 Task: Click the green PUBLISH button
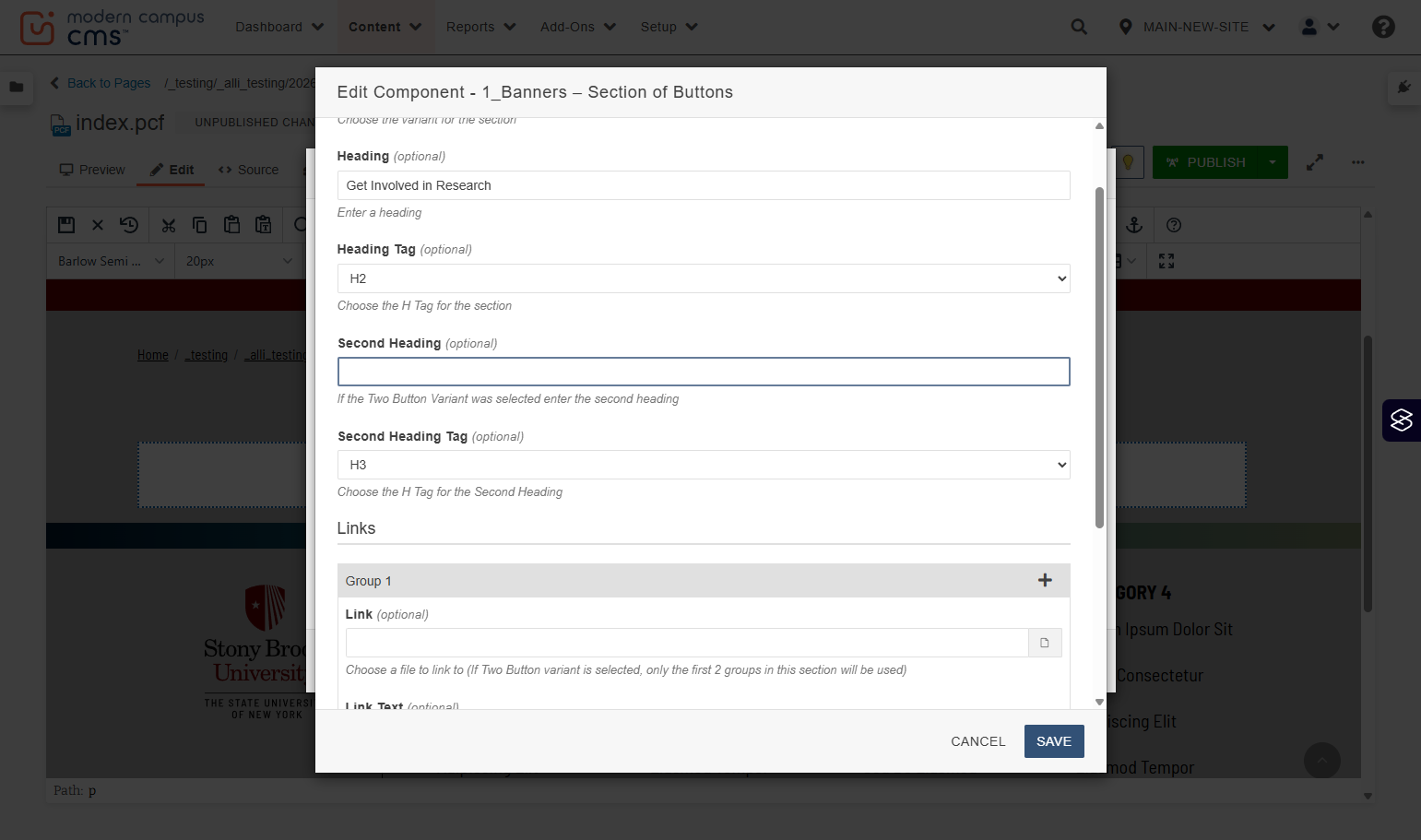[x=1205, y=162]
